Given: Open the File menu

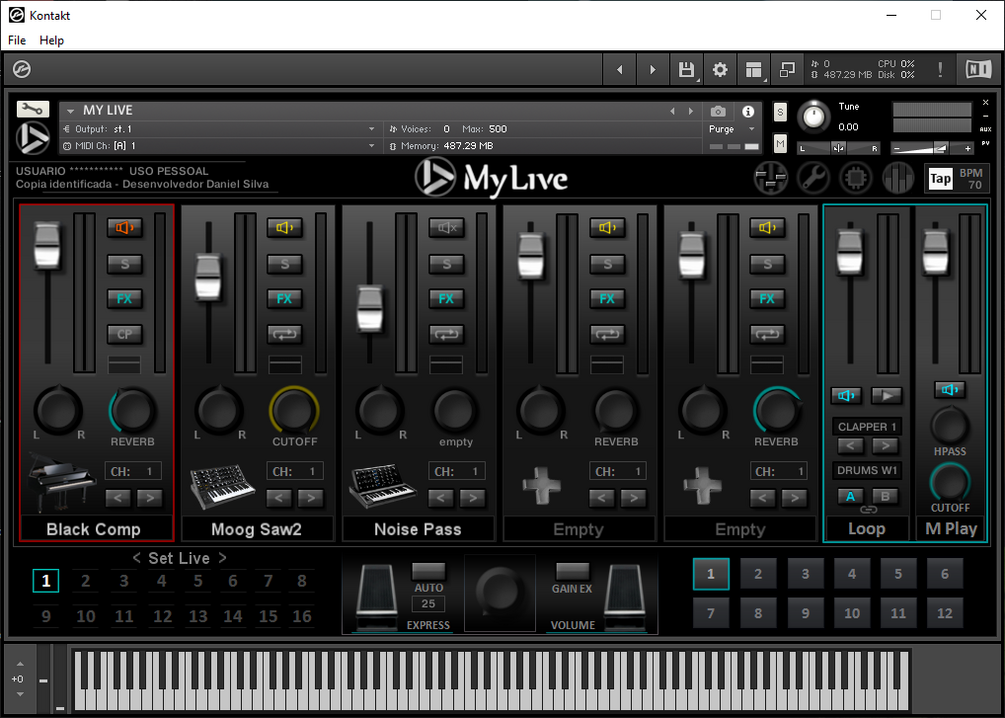Looking at the screenshot, I should click(x=17, y=40).
